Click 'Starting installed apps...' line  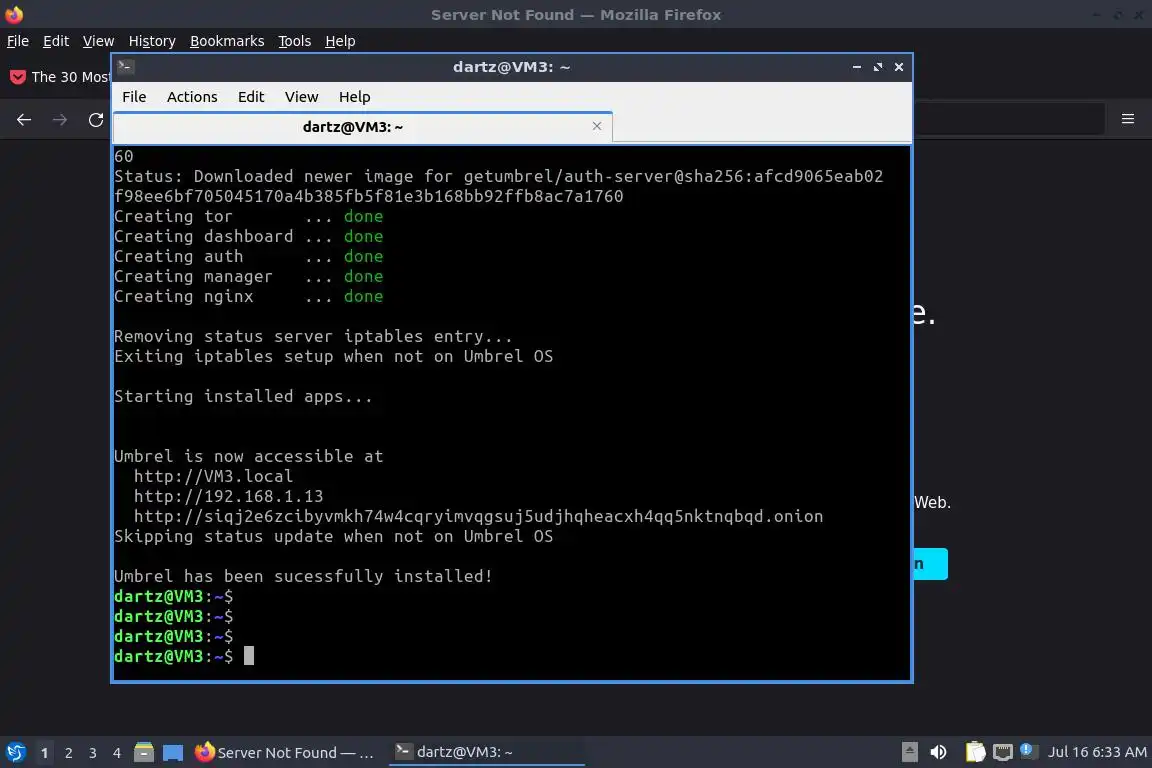[243, 397]
